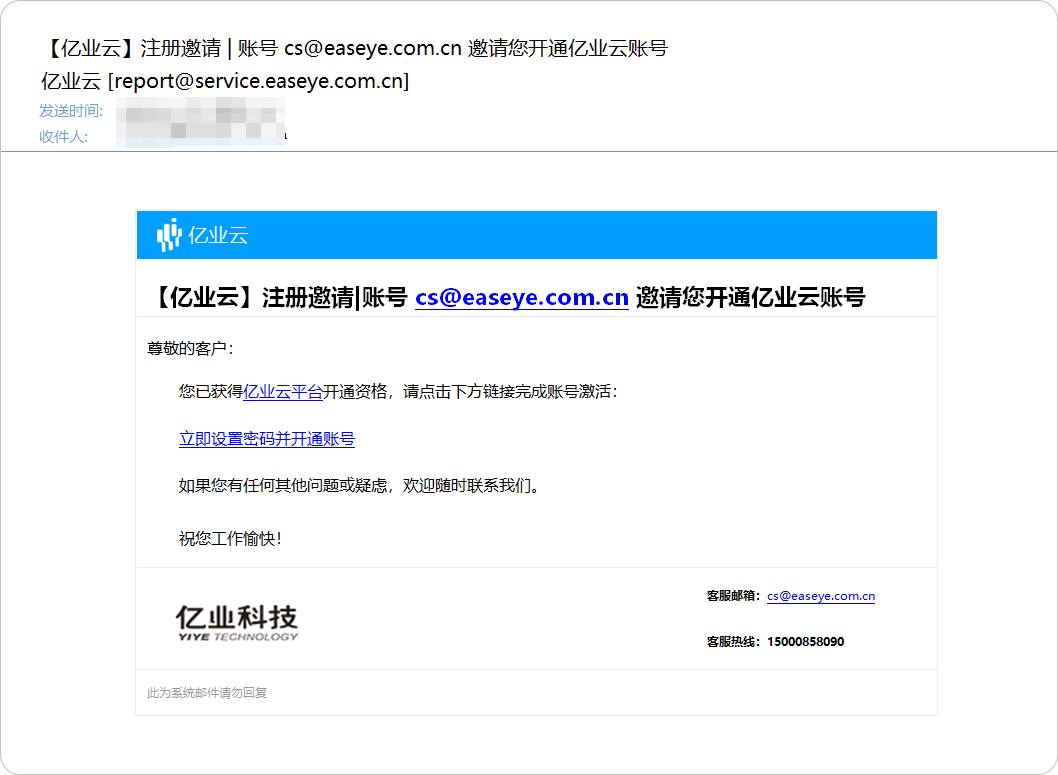Open the 亿业云平台 hyperlink
The height and width of the screenshot is (775, 1058).
click(x=283, y=392)
